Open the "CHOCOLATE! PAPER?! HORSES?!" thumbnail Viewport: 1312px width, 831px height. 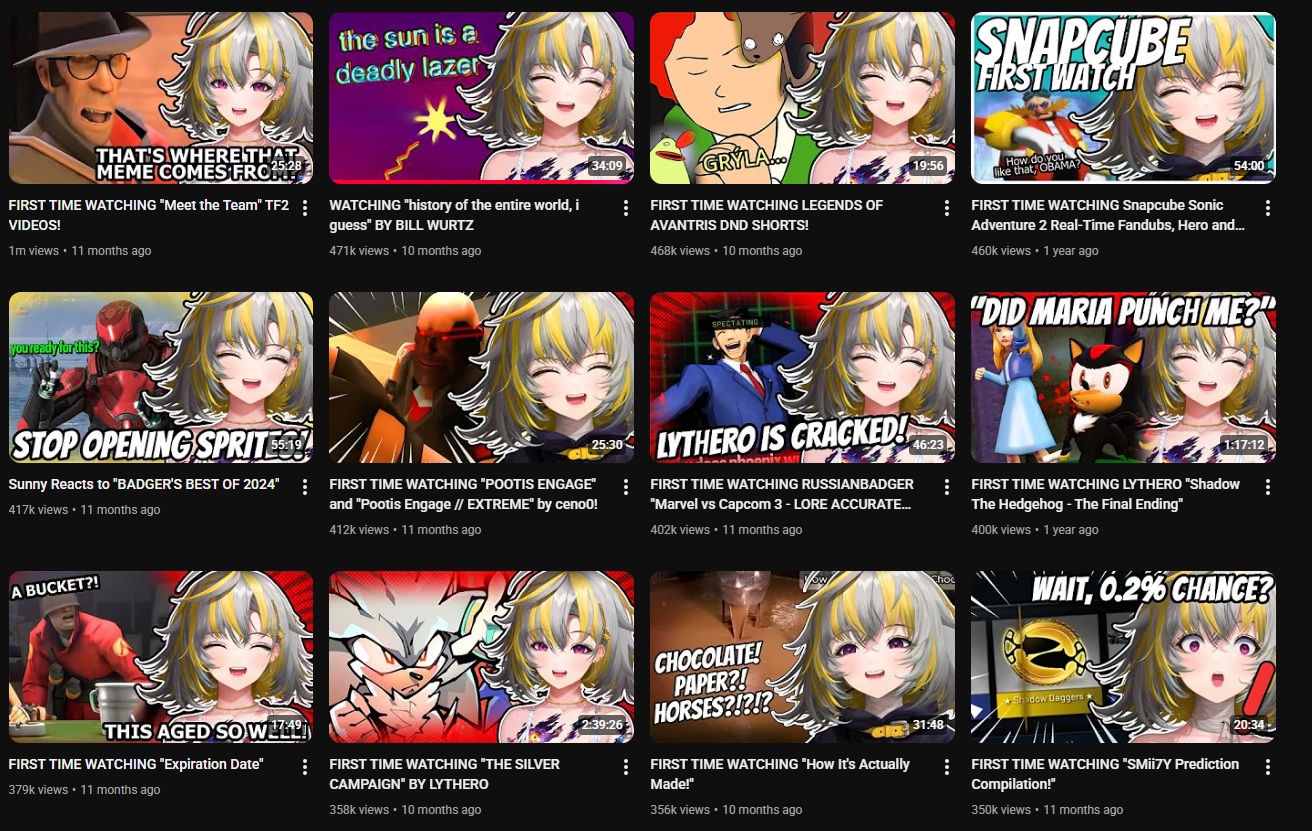(x=802, y=657)
